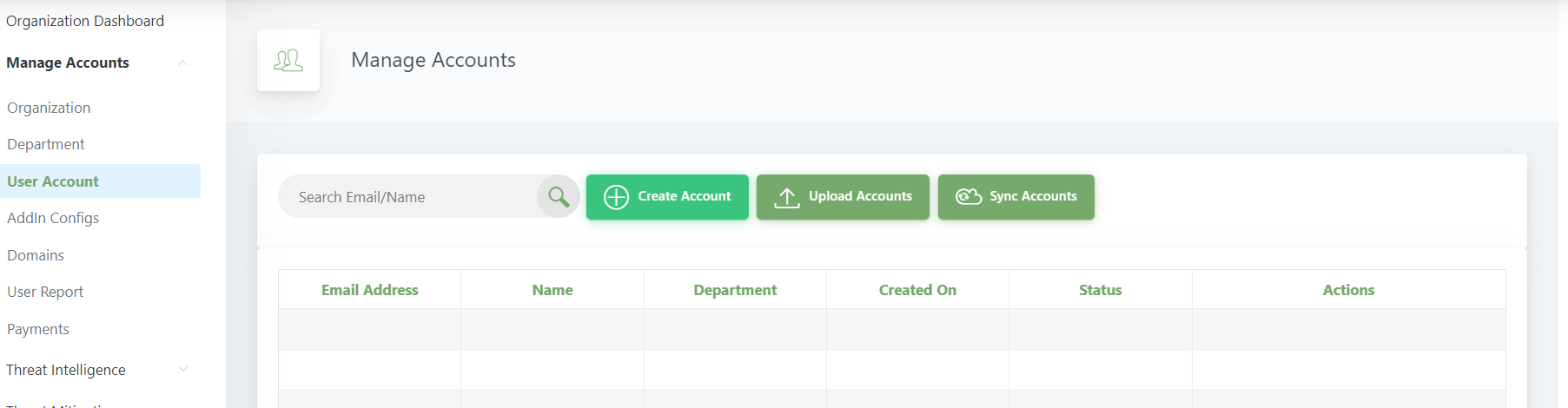Navigate to Domains
The image size is (1568, 408).
[x=36, y=255]
